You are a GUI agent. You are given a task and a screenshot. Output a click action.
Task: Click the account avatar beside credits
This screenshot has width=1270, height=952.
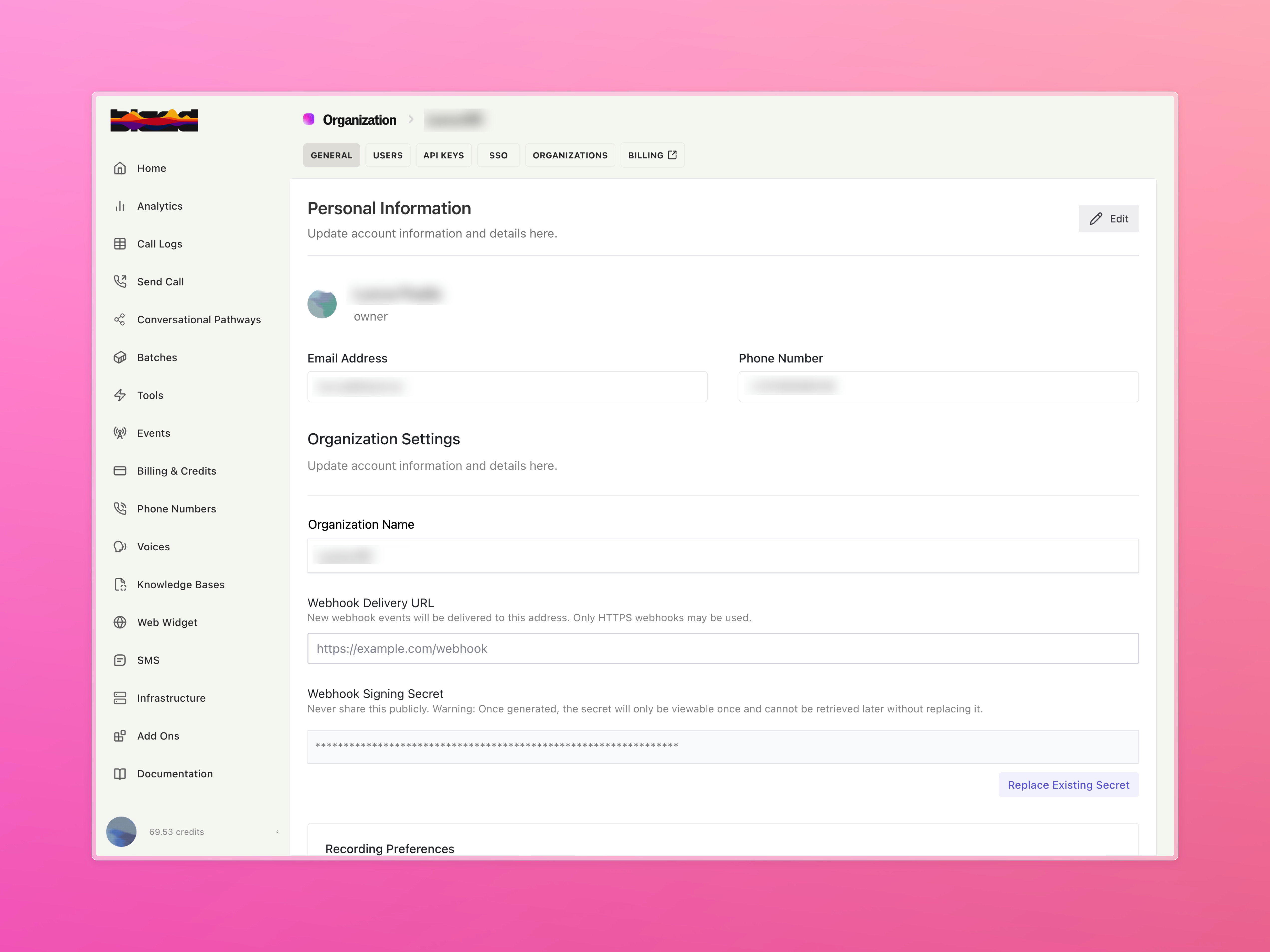point(121,832)
